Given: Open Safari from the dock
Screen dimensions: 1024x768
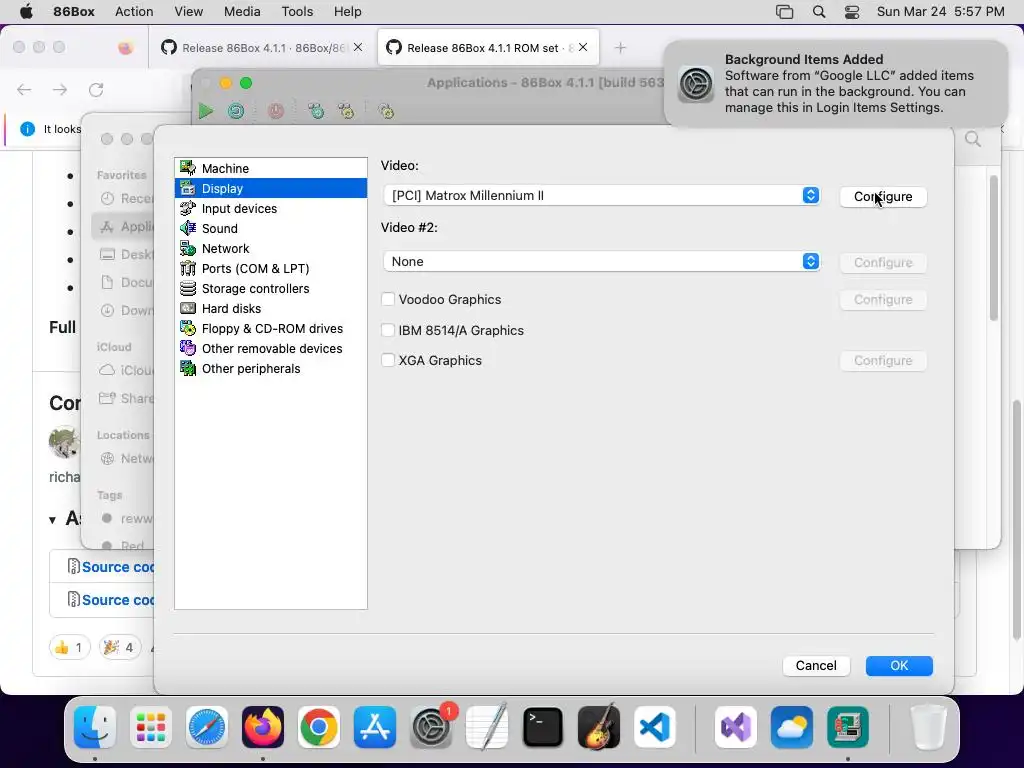Looking at the screenshot, I should click(x=207, y=727).
